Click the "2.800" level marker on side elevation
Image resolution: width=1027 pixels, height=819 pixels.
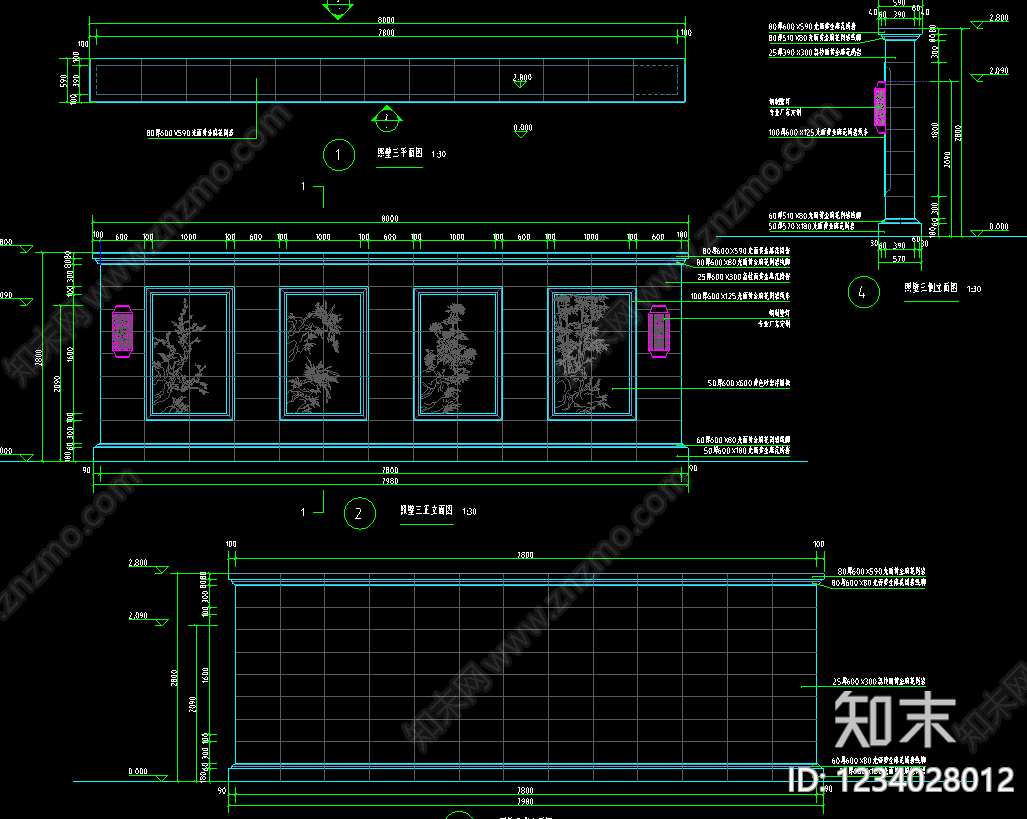989,22
